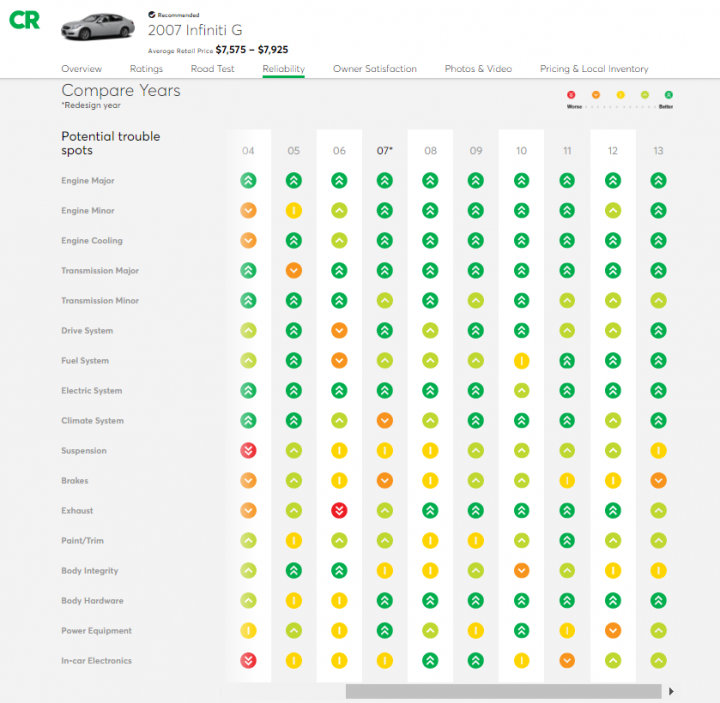Image resolution: width=720 pixels, height=703 pixels.
Task: Click orange Exhaust icon for 04
Action: click(248, 510)
